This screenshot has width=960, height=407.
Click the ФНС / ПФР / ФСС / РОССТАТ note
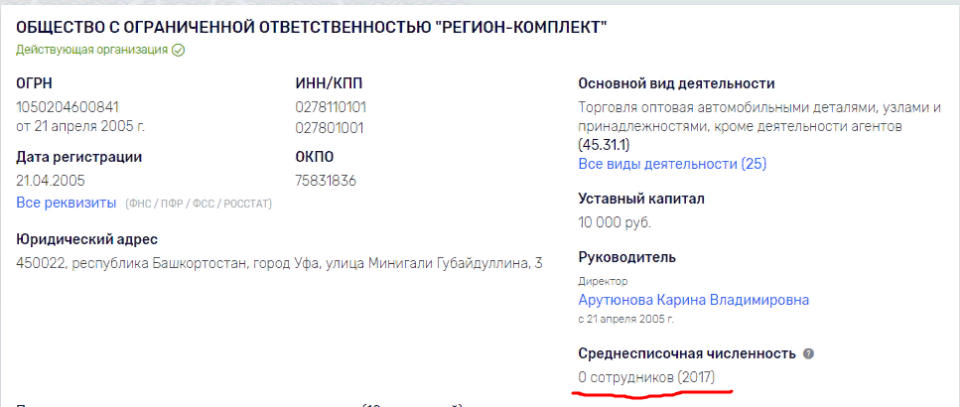198,203
